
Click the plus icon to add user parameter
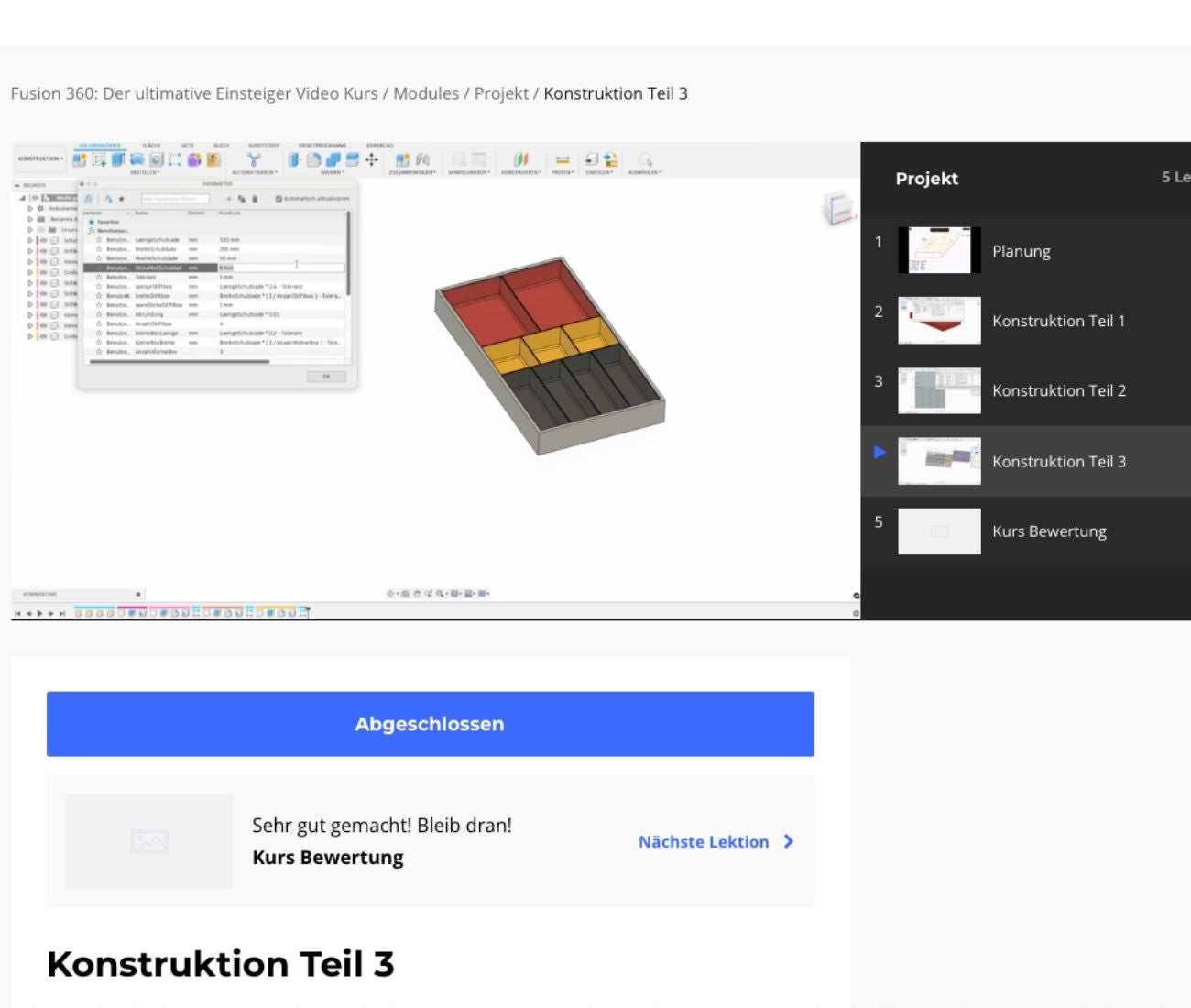[x=229, y=199]
